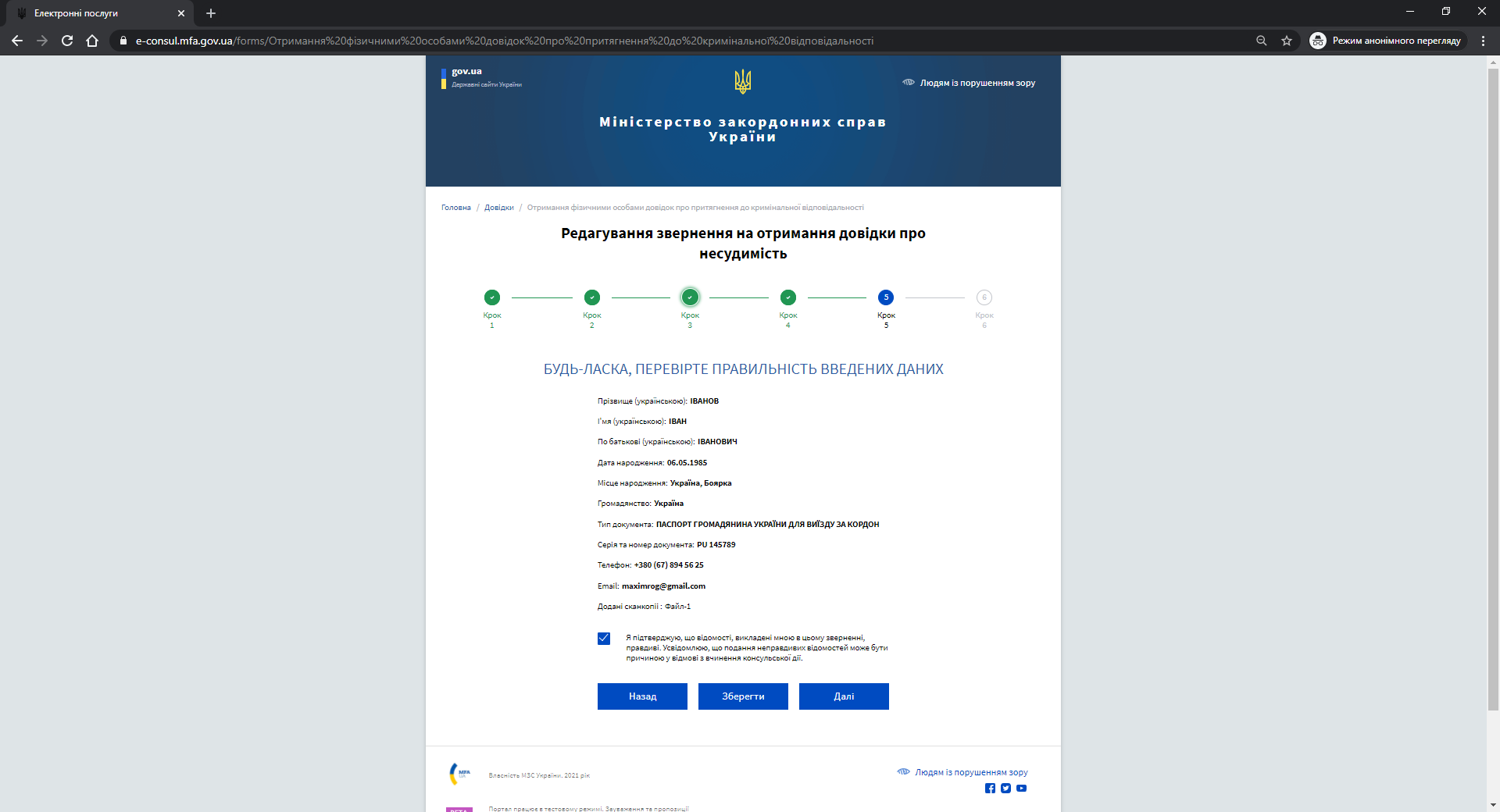Open Twitter icon in footer

pos(1005,788)
